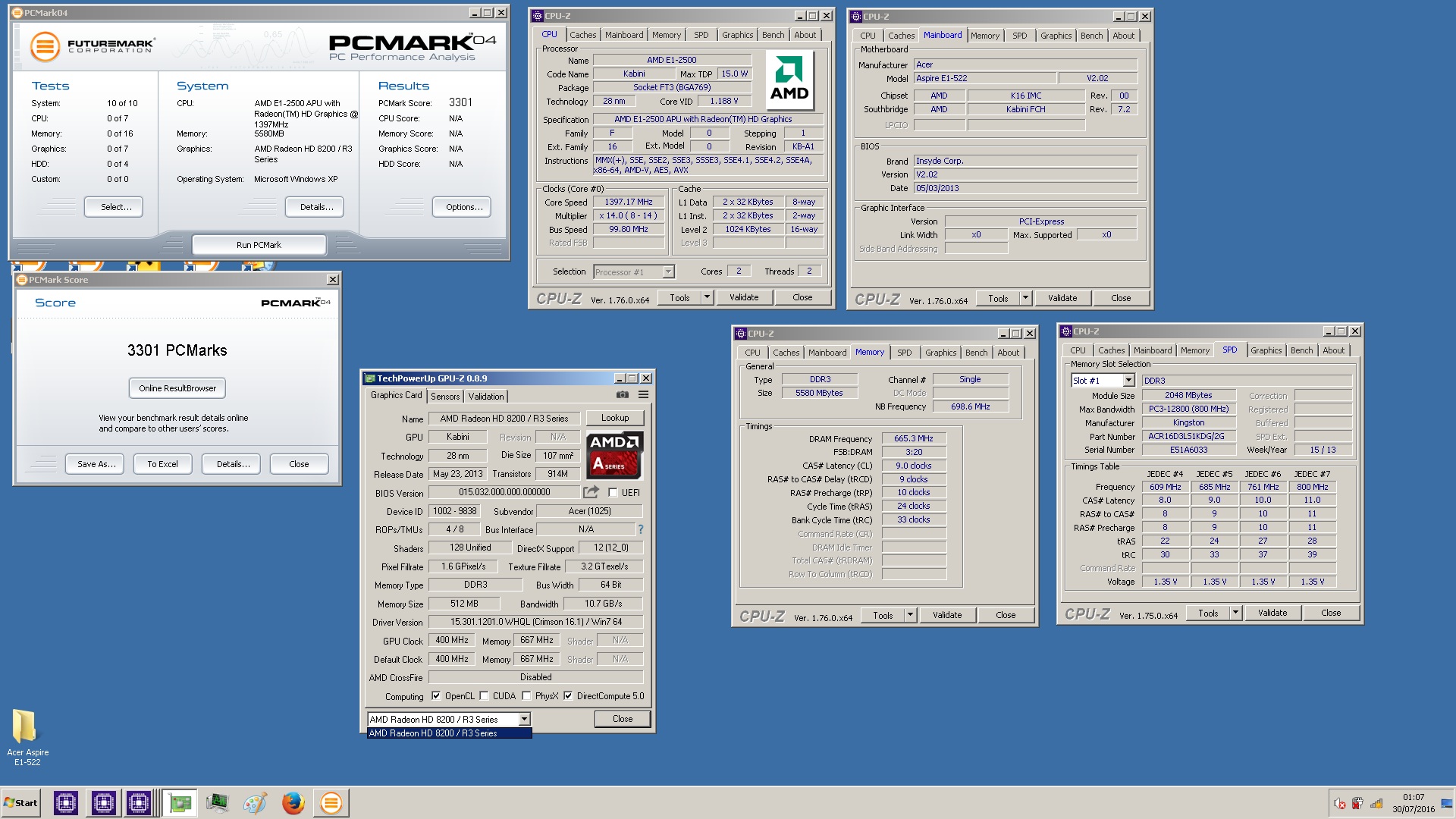Click the Driver Version field in GPU-Z
1456x819 pixels.
pyautogui.click(x=535, y=622)
